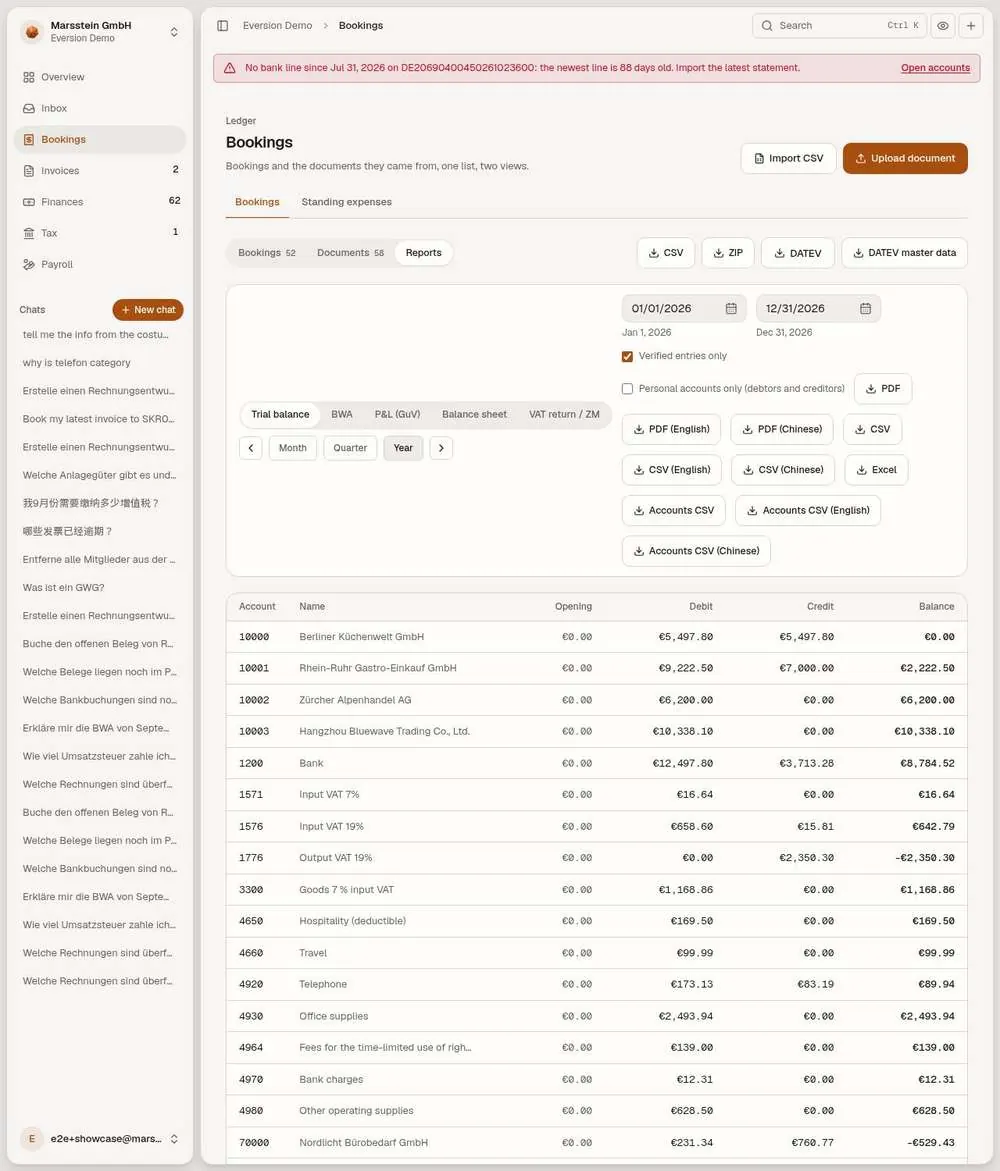Download Accounts CSV

point(674,511)
